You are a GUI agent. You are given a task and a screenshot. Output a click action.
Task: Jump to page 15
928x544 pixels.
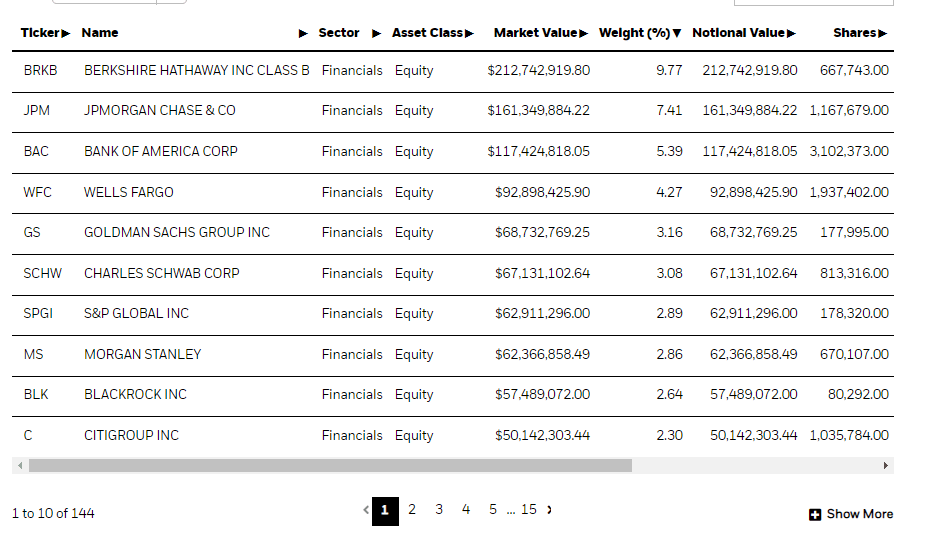pos(528,510)
